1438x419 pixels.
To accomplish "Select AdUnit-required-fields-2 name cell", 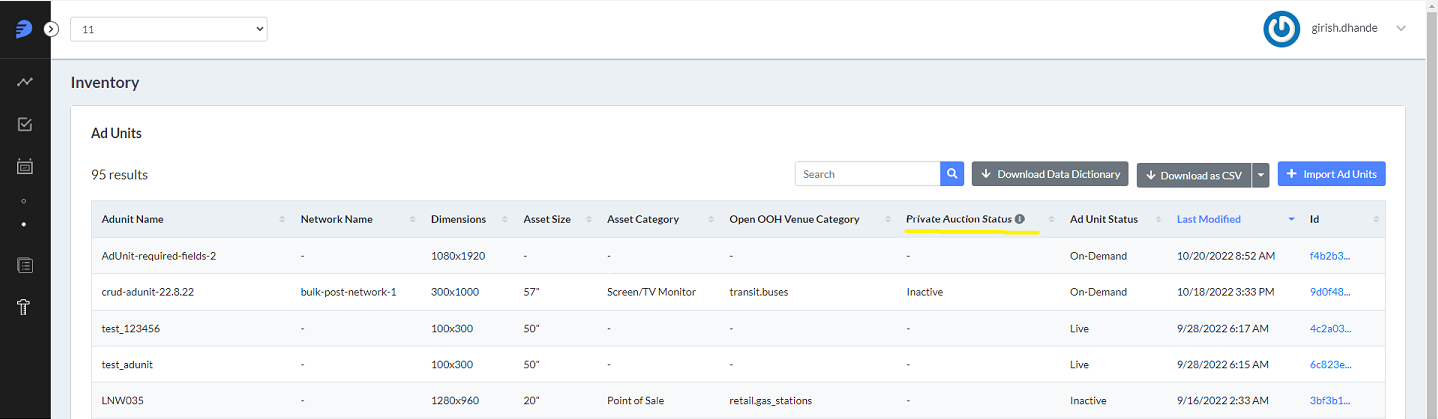I will (159, 256).
